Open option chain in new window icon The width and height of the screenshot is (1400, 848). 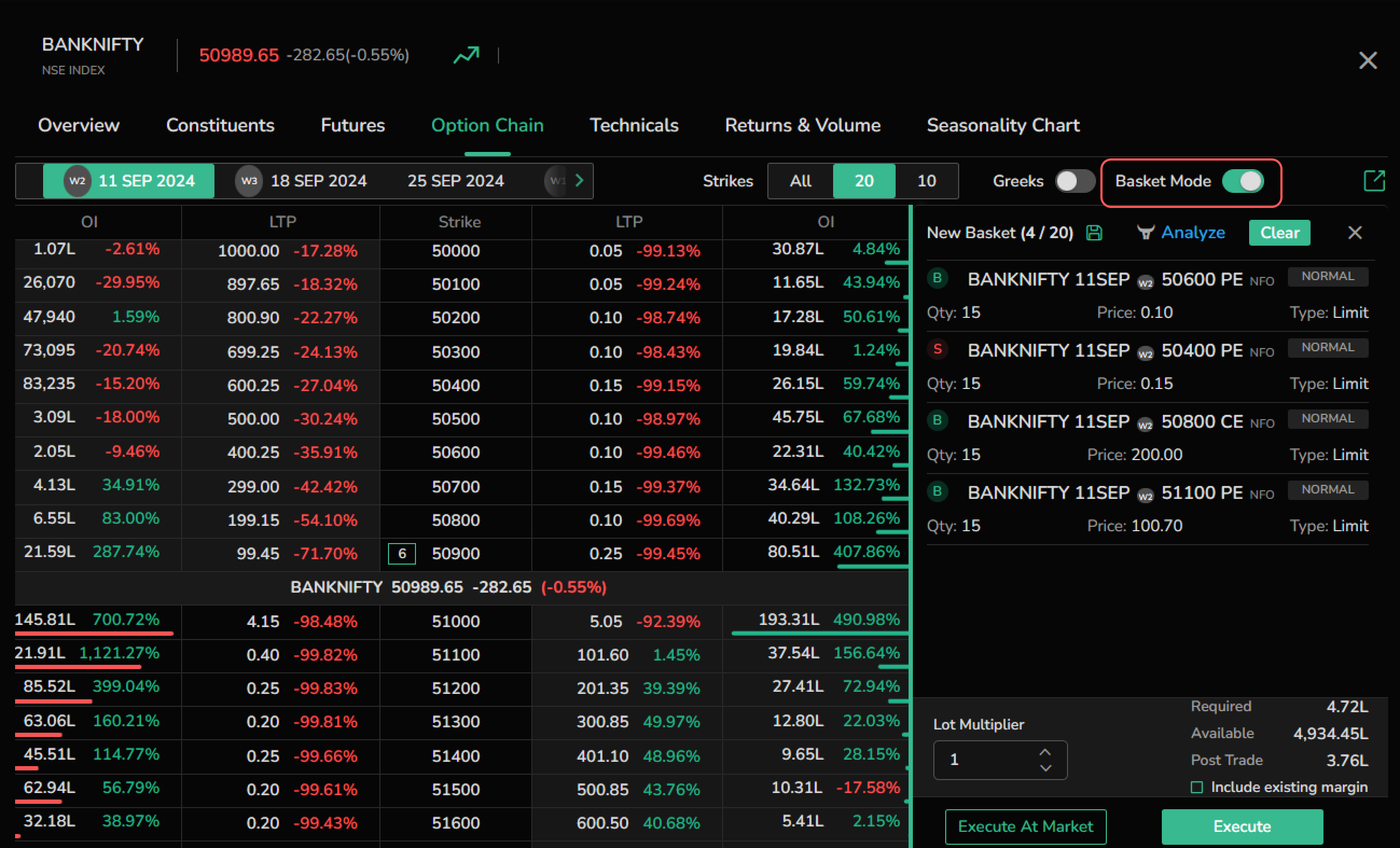tap(1374, 180)
